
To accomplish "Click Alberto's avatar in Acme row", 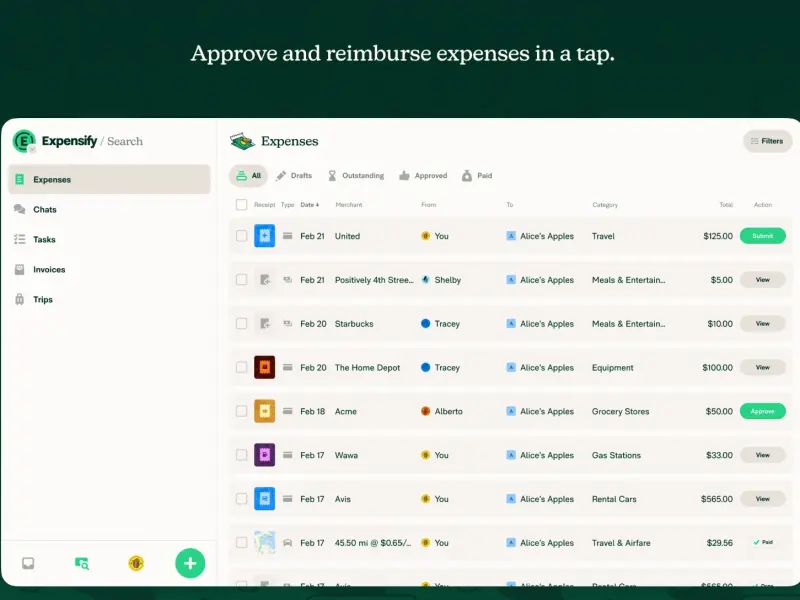I will click(426, 411).
